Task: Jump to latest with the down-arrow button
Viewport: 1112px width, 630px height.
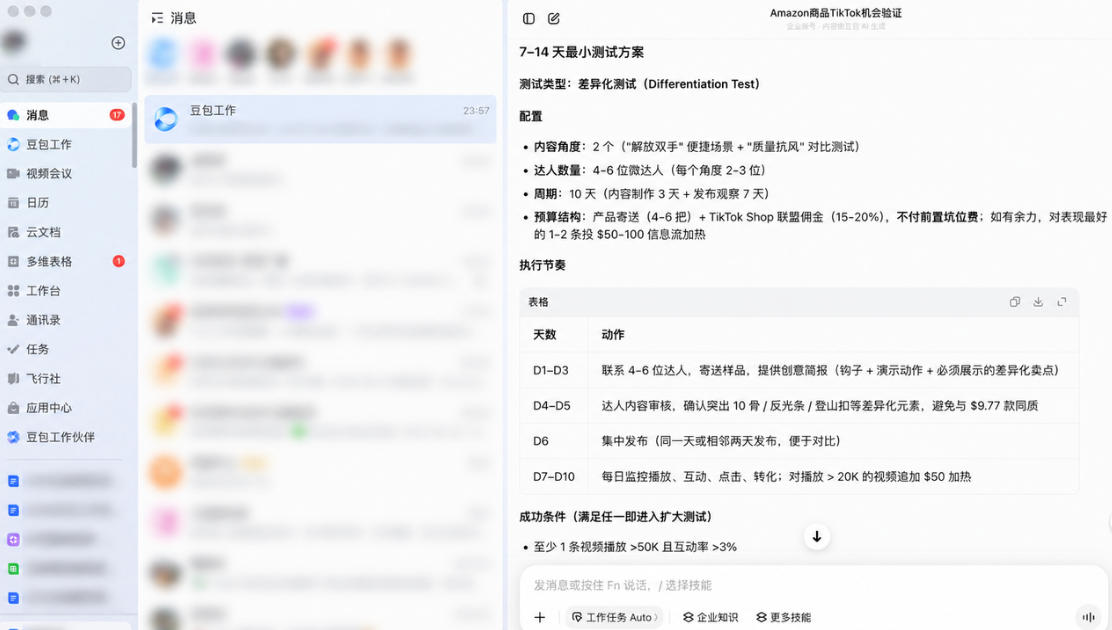Action: (817, 536)
